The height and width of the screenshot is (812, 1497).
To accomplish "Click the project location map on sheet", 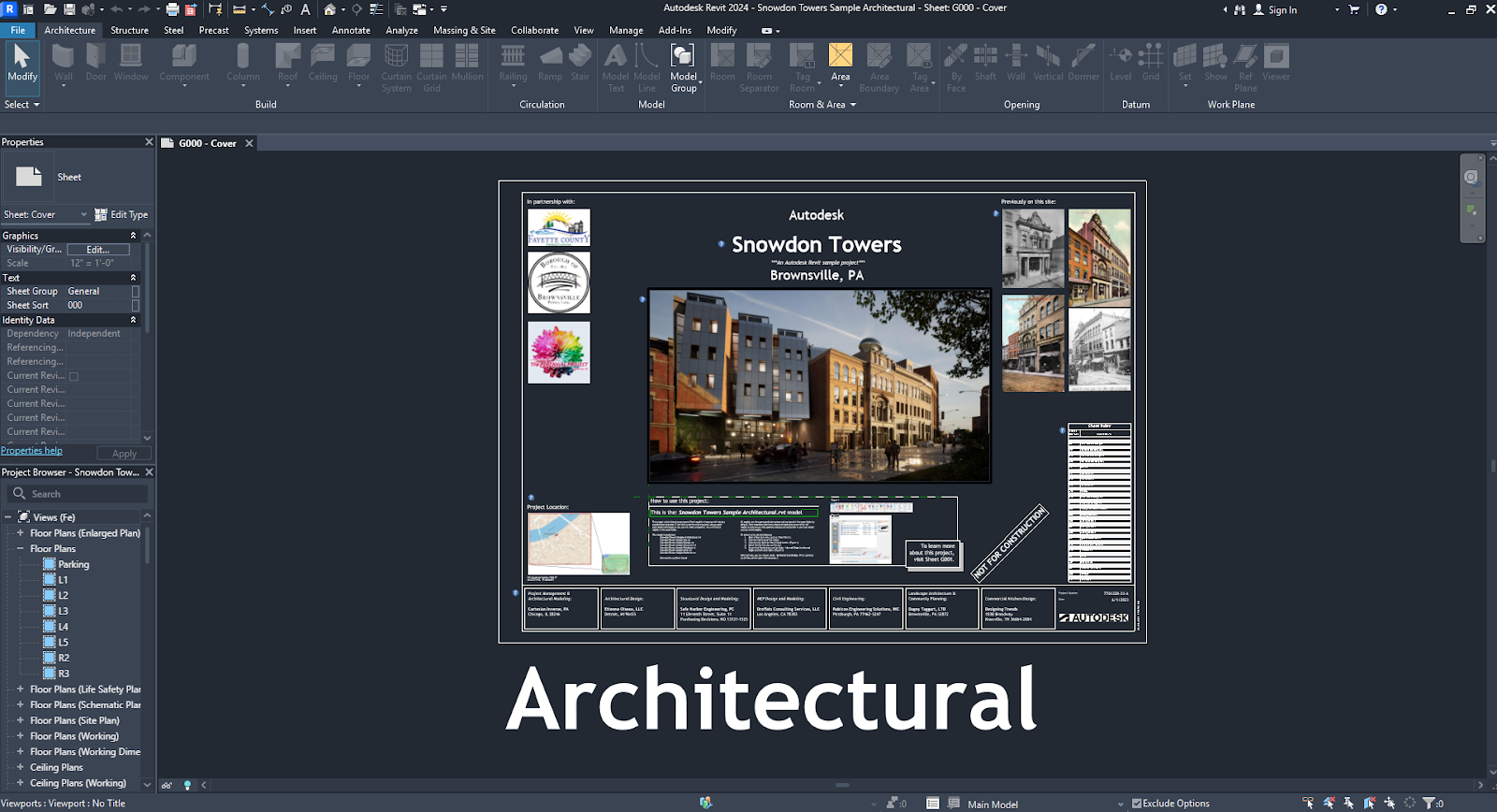I will tap(578, 543).
